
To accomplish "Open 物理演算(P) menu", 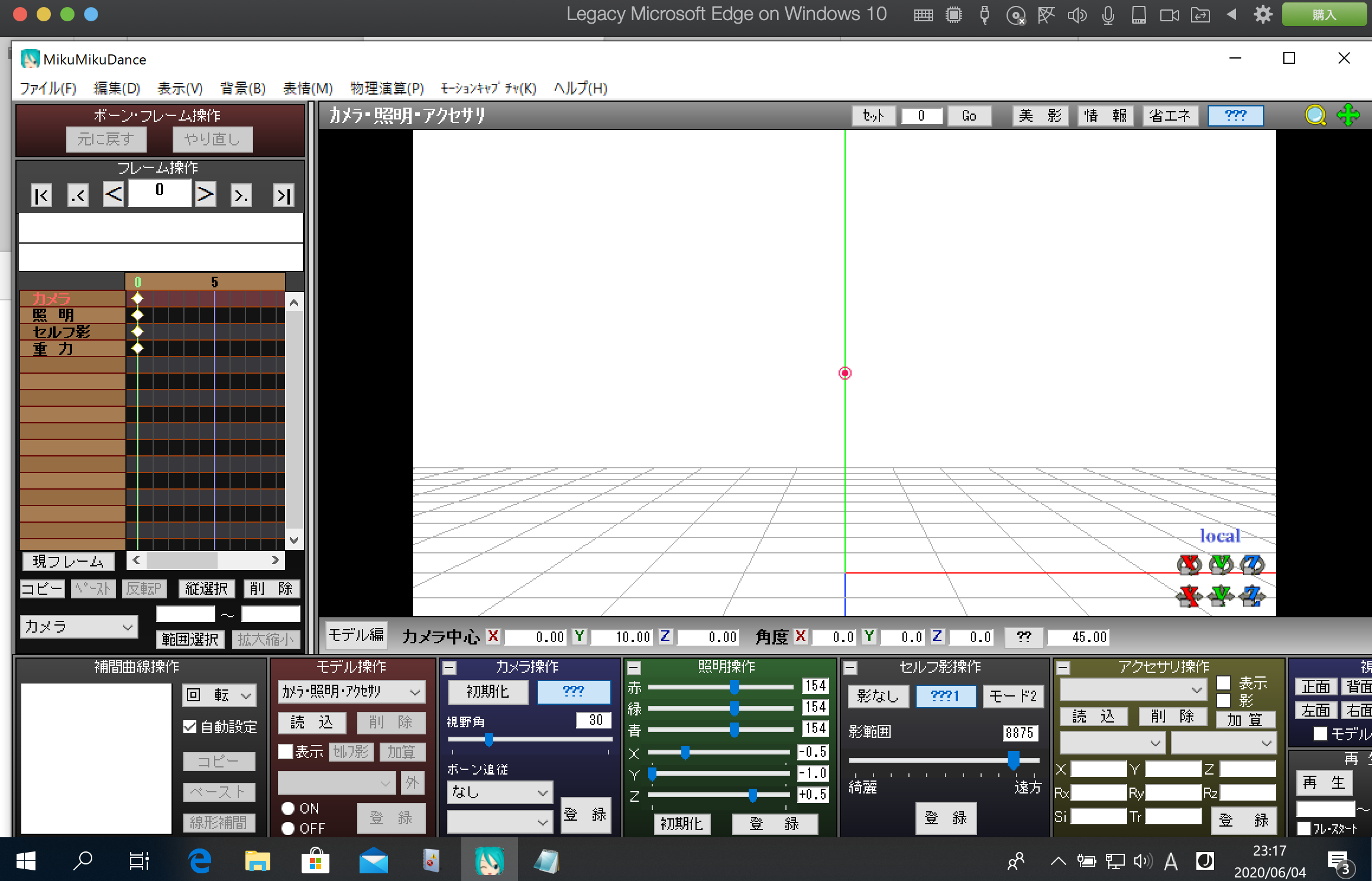I will [x=387, y=88].
